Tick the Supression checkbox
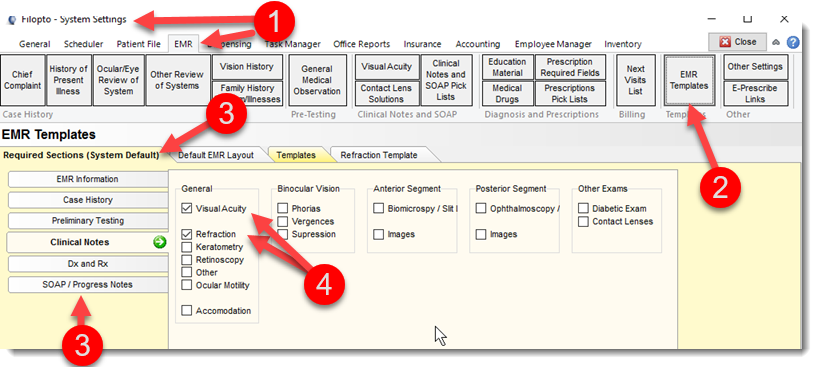This screenshot has height=367, width=817. [x=282, y=234]
